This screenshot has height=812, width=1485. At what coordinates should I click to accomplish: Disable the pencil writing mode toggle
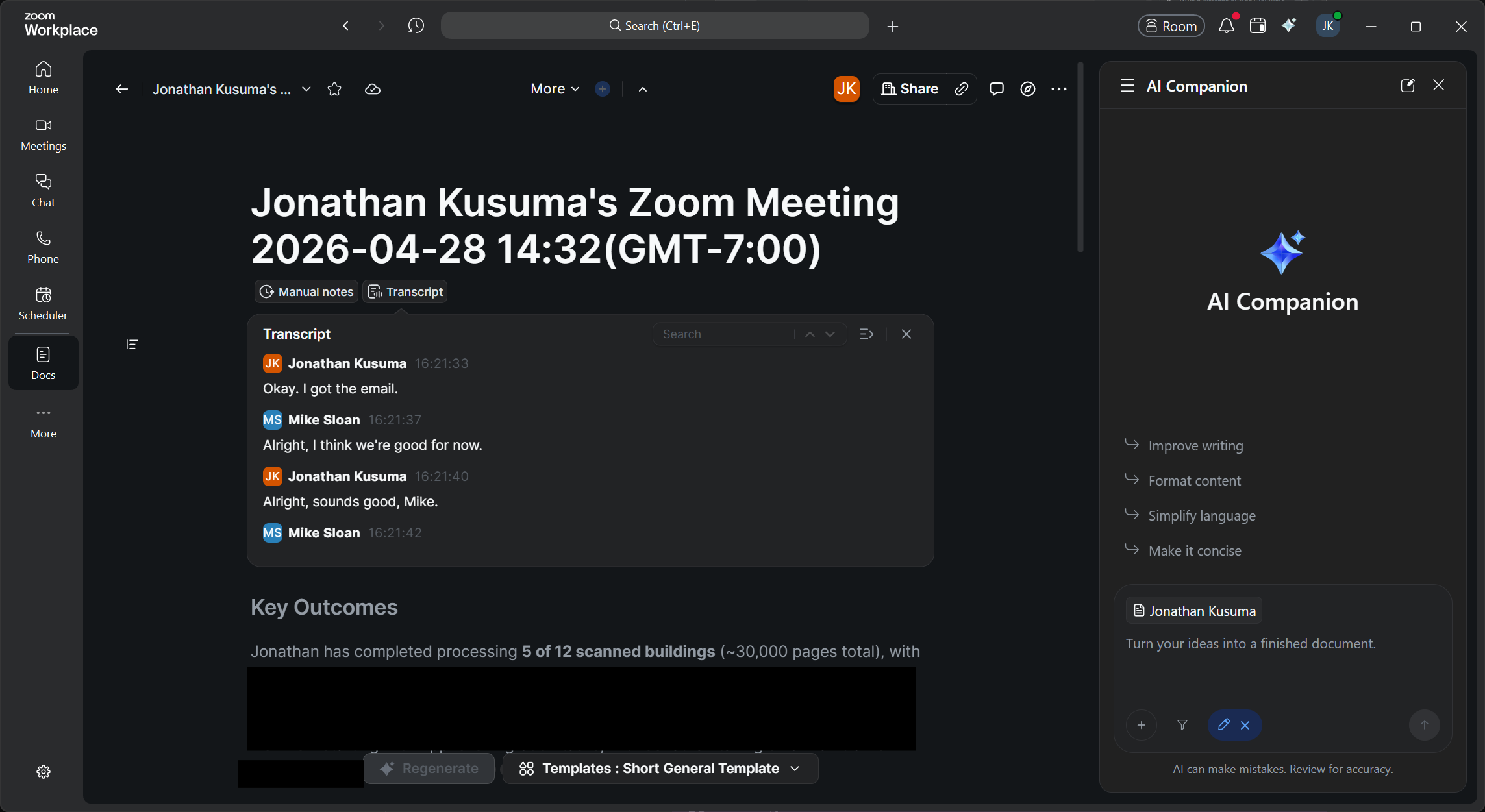(x=1234, y=725)
